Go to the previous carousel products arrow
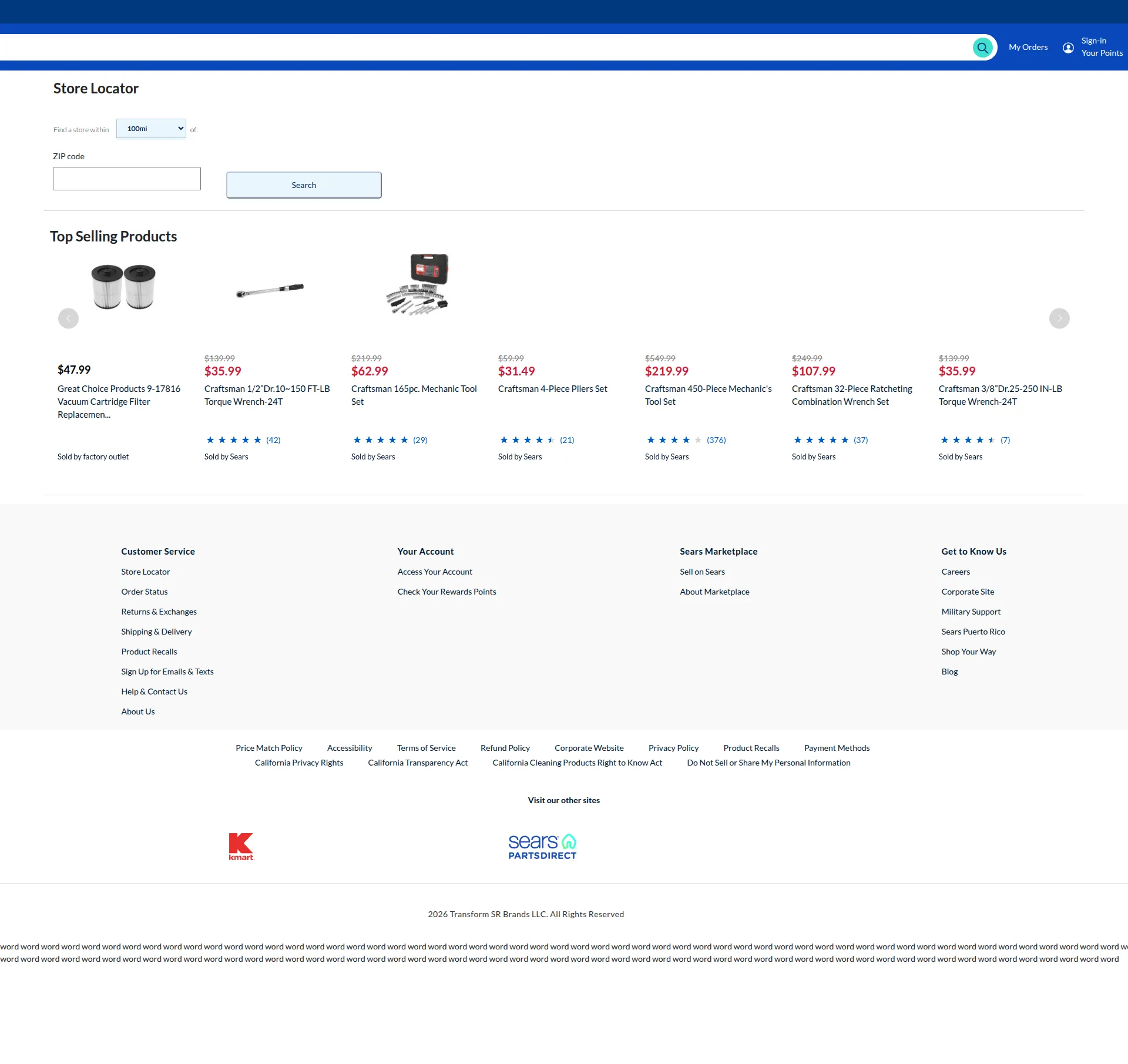 (x=68, y=318)
